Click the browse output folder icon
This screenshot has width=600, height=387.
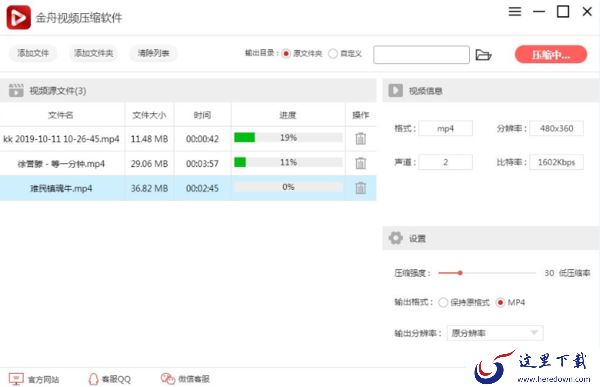pyautogui.click(x=483, y=55)
